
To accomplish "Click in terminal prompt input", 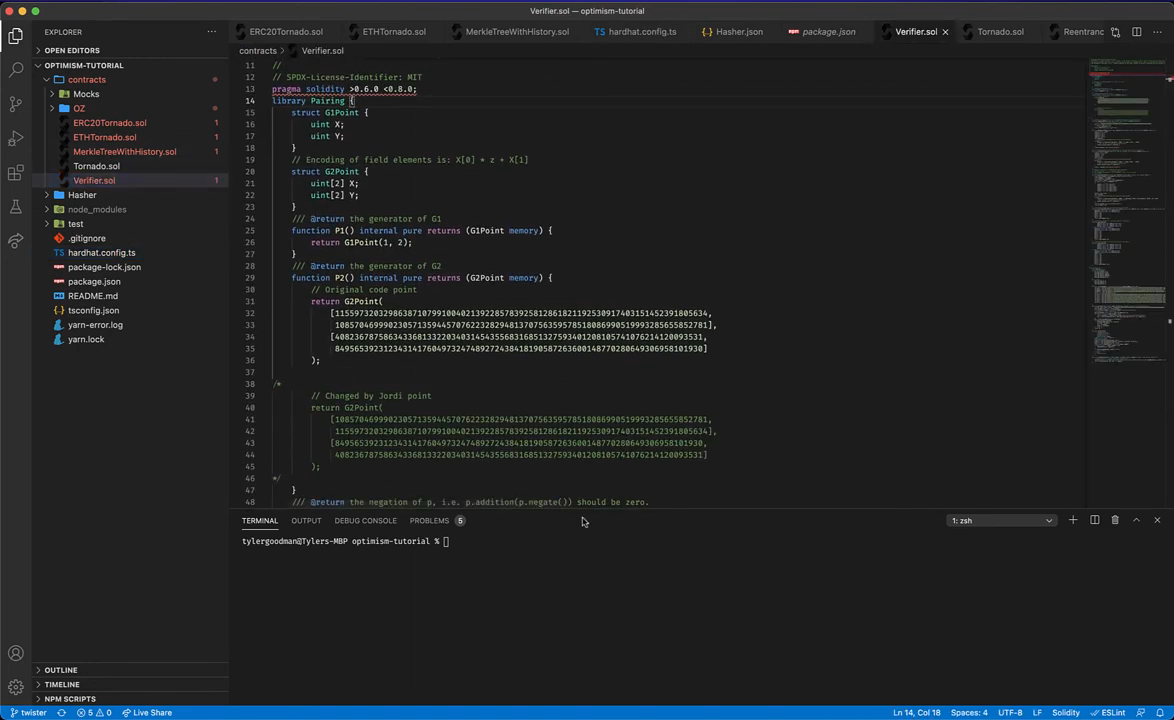I will [446, 541].
